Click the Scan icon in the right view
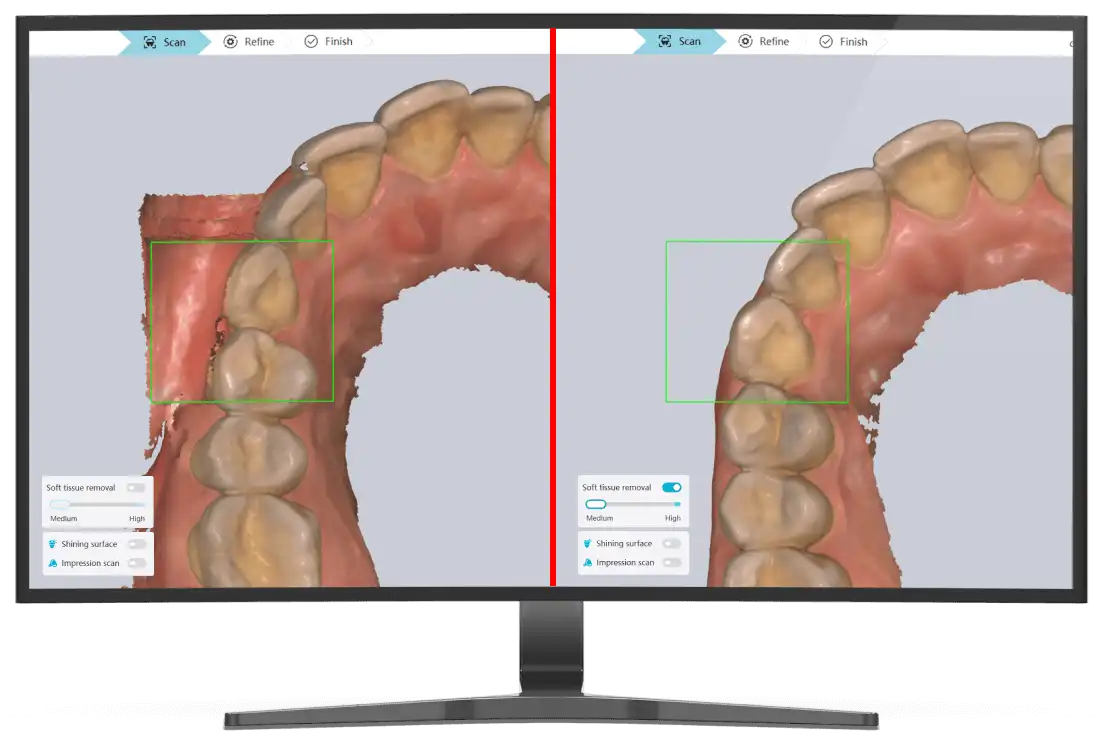 (x=665, y=42)
